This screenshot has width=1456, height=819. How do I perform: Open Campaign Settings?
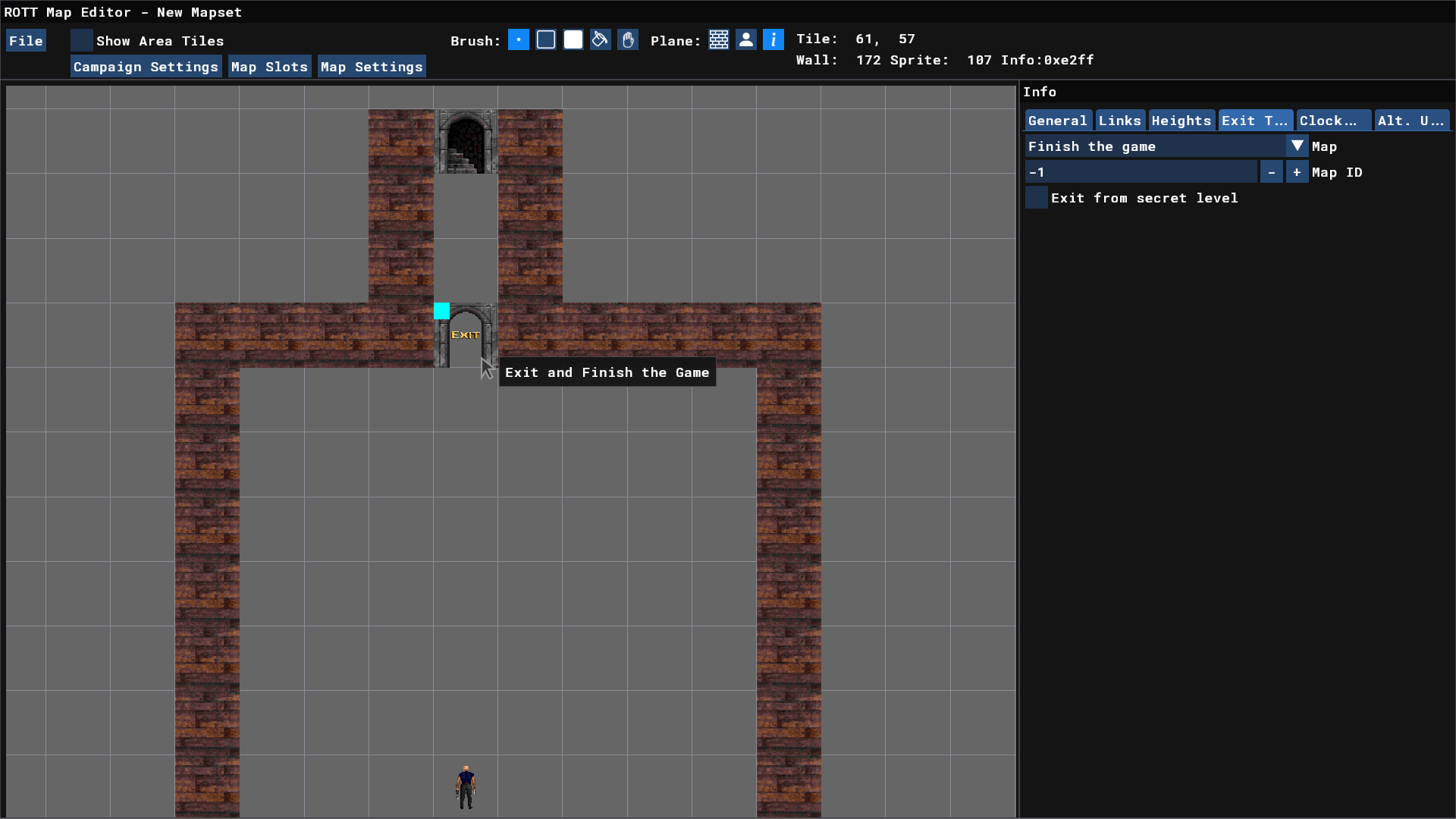pyautogui.click(x=146, y=67)
